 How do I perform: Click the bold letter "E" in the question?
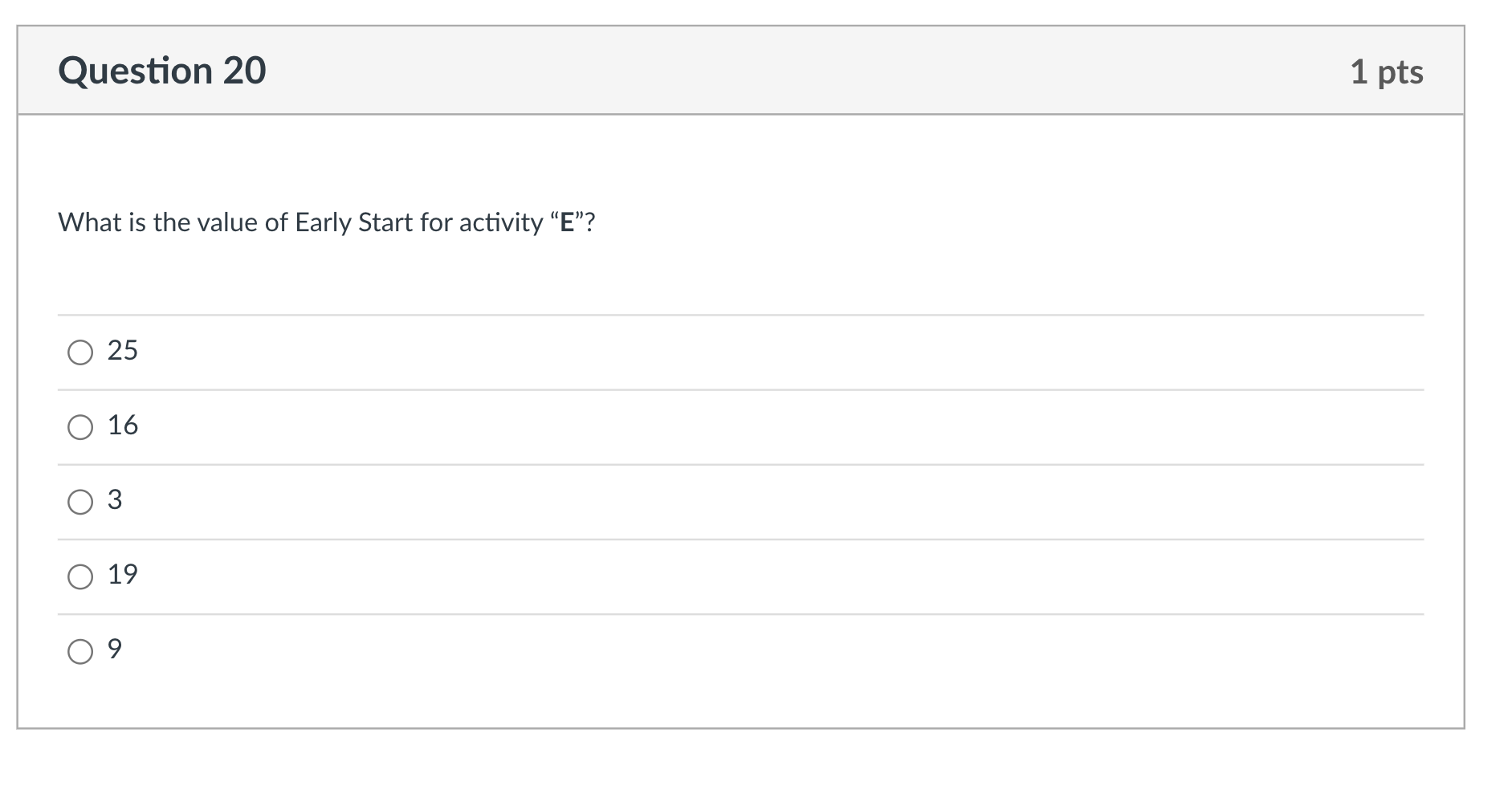pyautogui.click(x=567, y=222)
